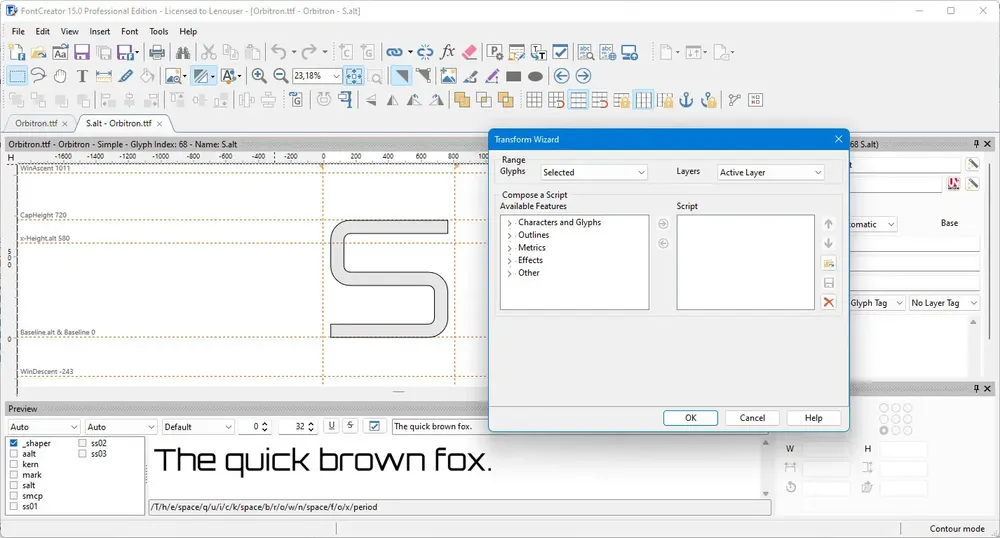
Task: Click the zoom-to-fit icon
Action: [x=354, y=76]
